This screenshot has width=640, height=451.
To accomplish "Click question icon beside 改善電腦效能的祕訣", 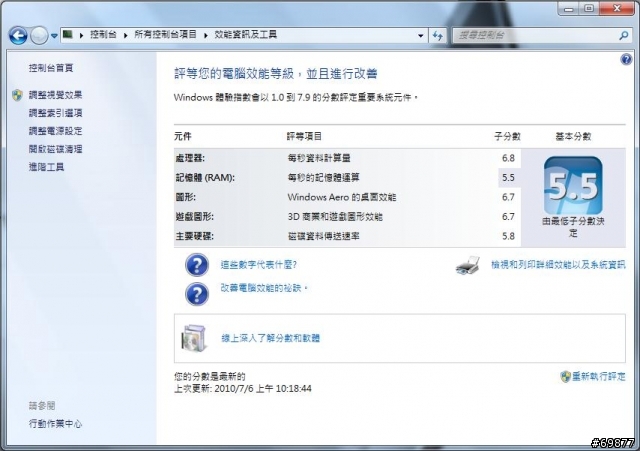I will pyautogui.click(x=197, y=294).
